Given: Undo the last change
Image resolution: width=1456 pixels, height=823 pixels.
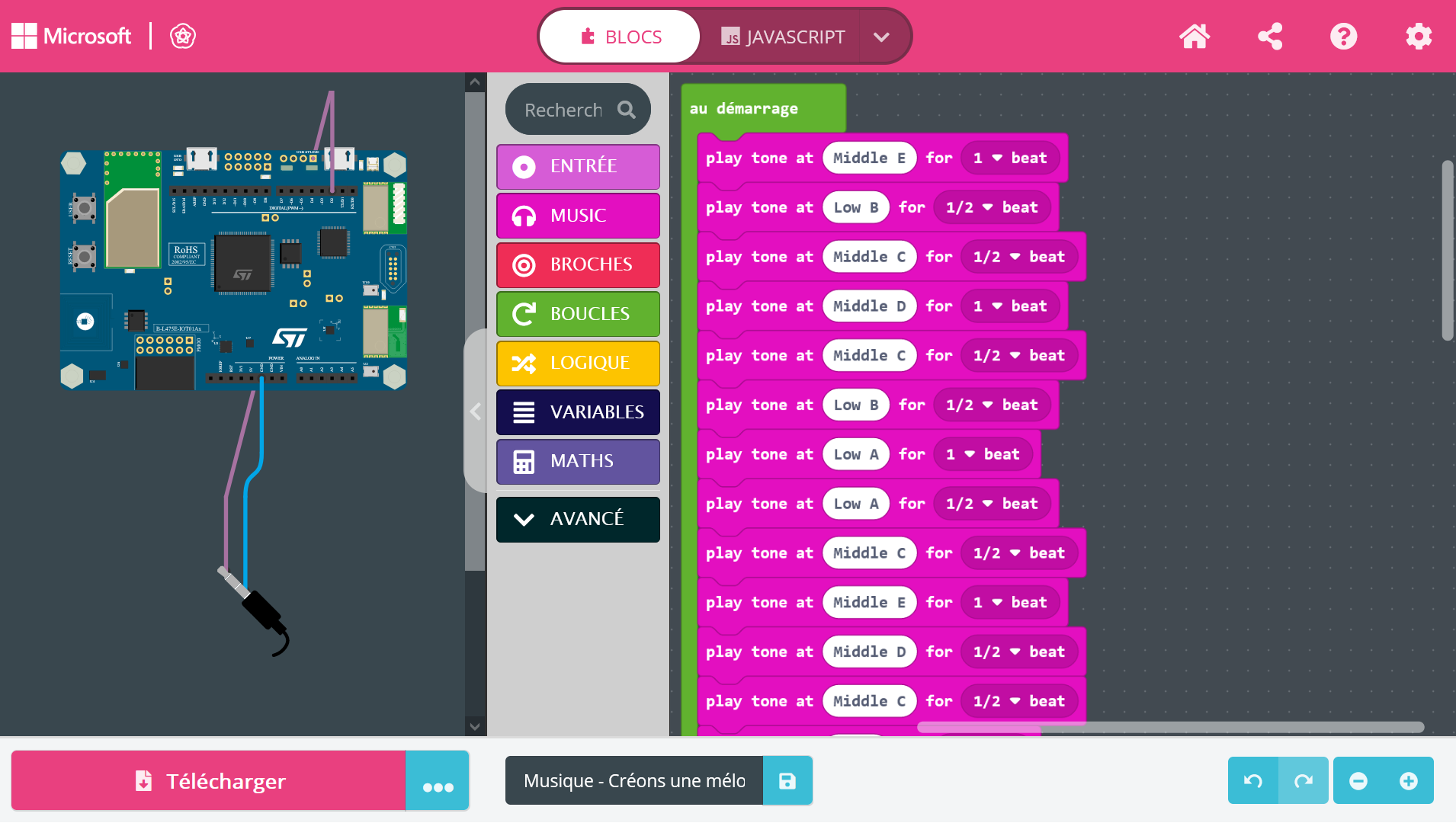Looking at the screenshot, I should point(1252,780).
